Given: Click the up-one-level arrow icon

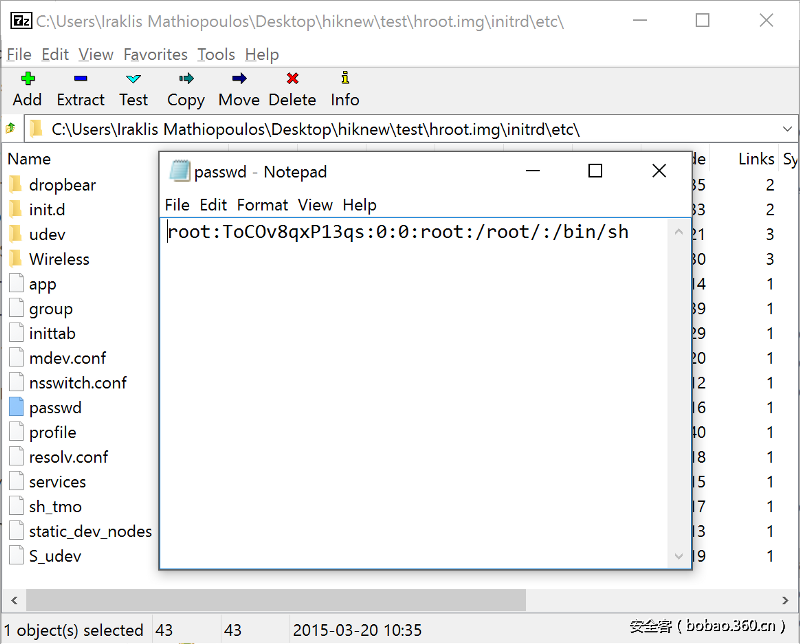Looking at the screenshot, I should (x=10, y=128).
